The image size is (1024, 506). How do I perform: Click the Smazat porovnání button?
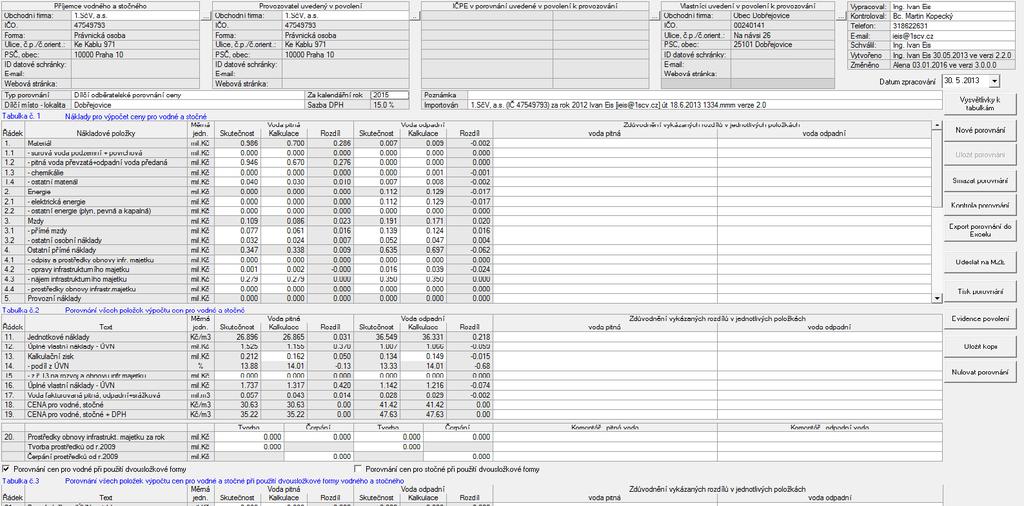(x=980, y=180)
